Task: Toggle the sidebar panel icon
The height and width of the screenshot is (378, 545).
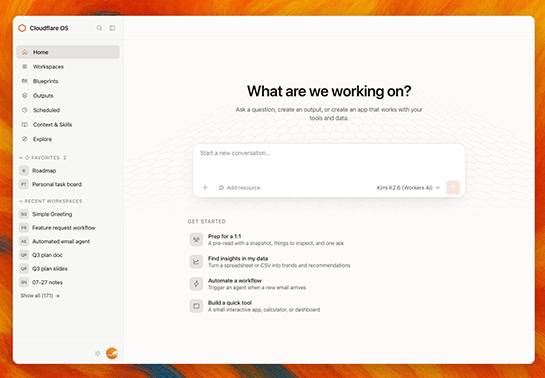Action: coord(112,28)
